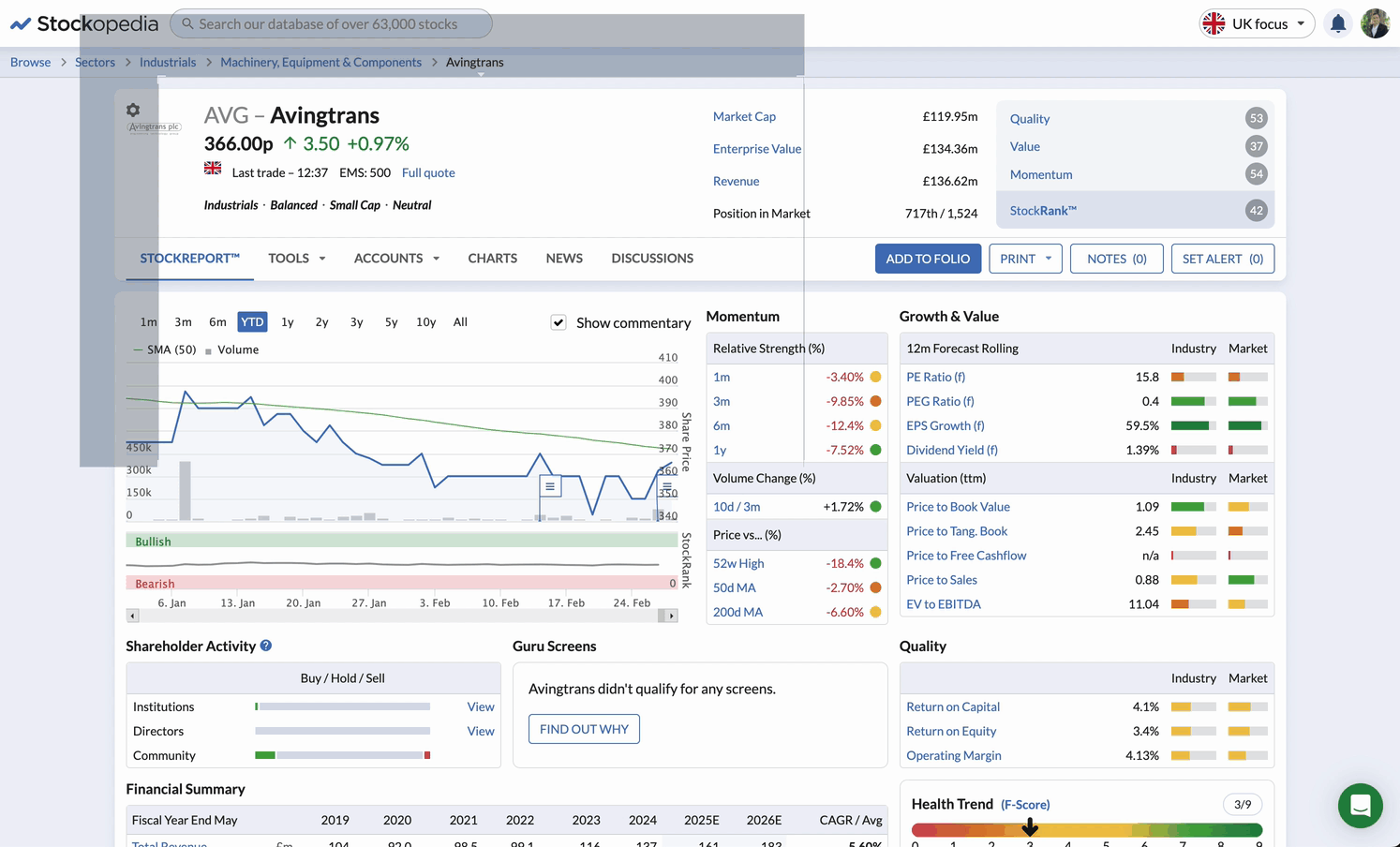Click the notifications bell icon

point(1338,23)
